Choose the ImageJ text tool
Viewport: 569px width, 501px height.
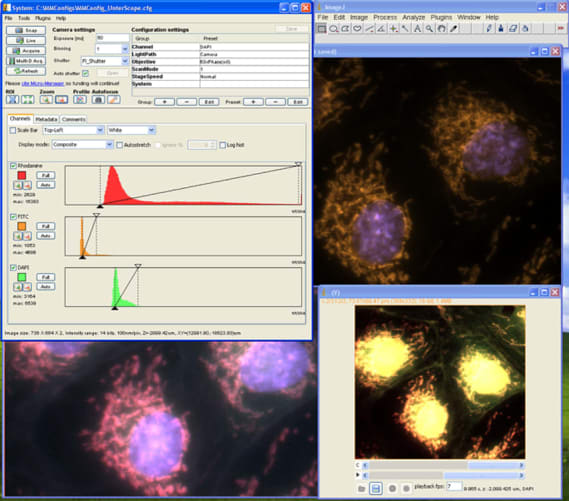click(x=418, y=29)
